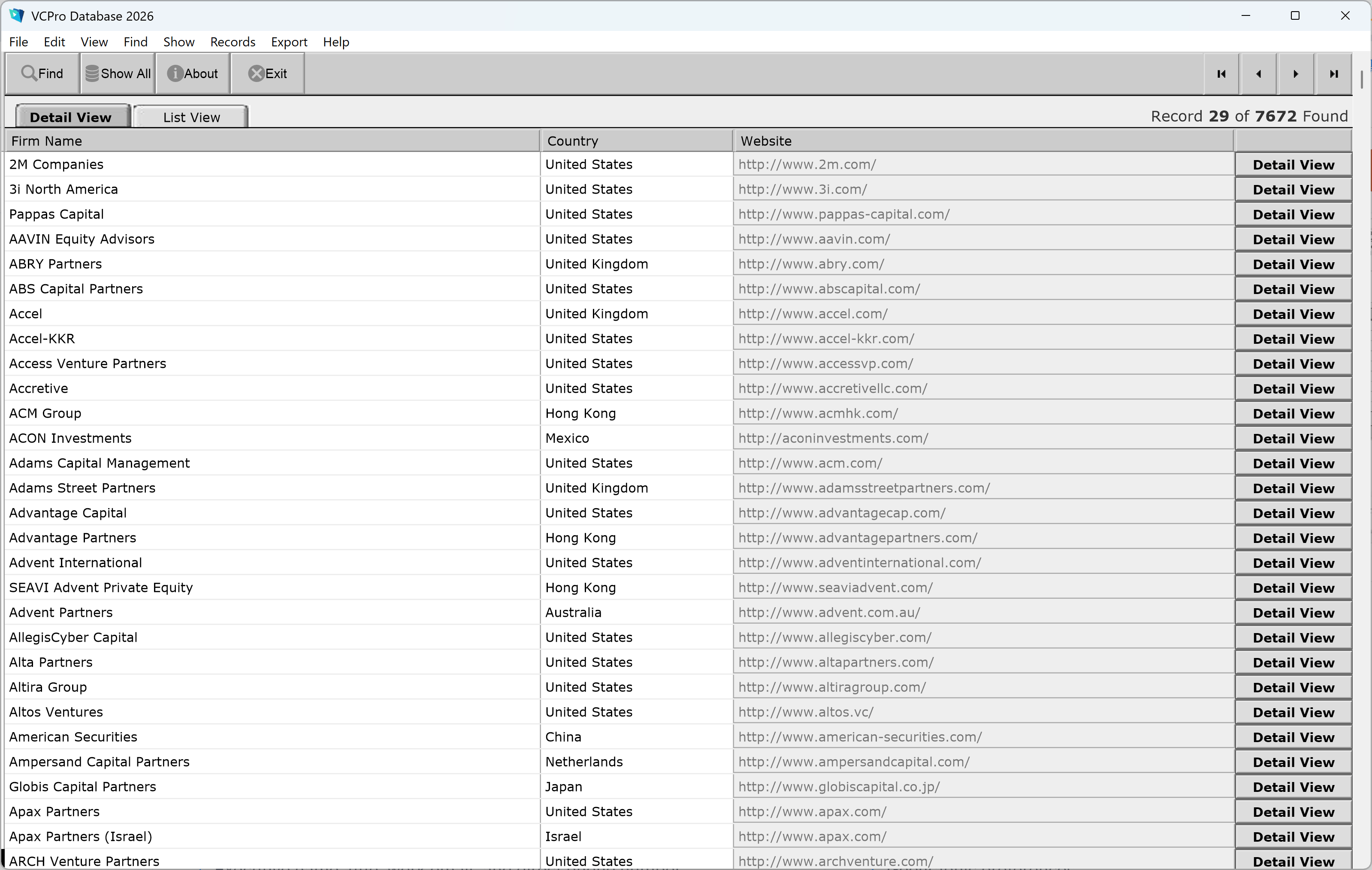Open the Find menu

[x=136, y=42]
